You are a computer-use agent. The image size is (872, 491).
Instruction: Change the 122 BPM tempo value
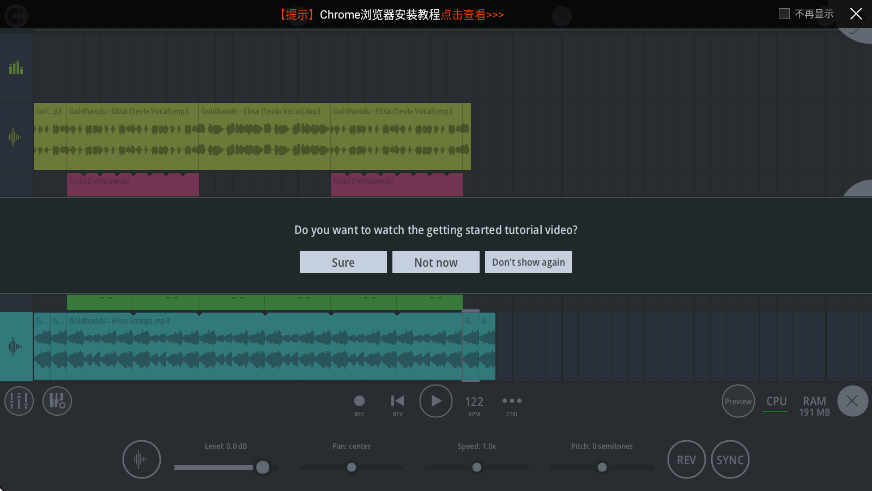474,404
